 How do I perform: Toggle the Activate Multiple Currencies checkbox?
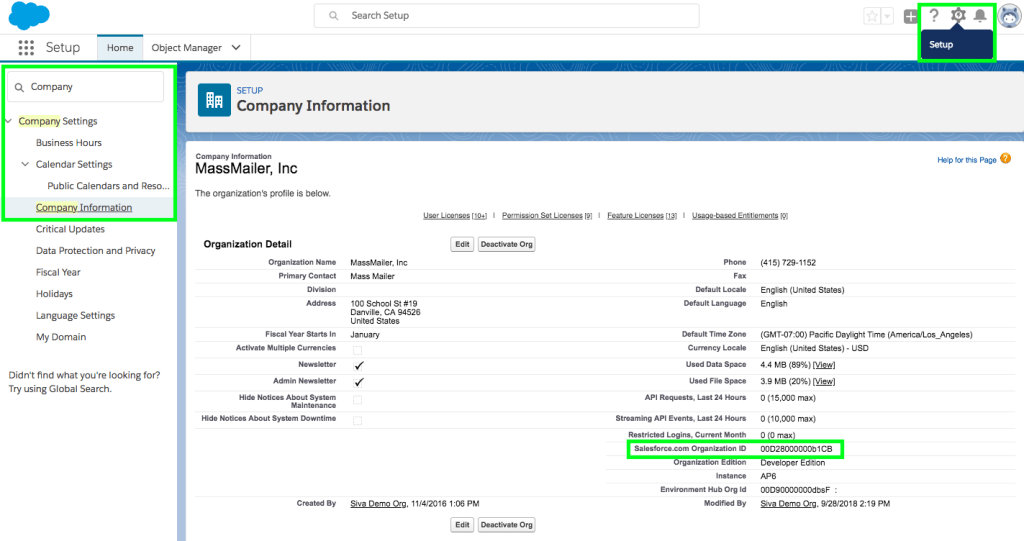coord(357,350)
